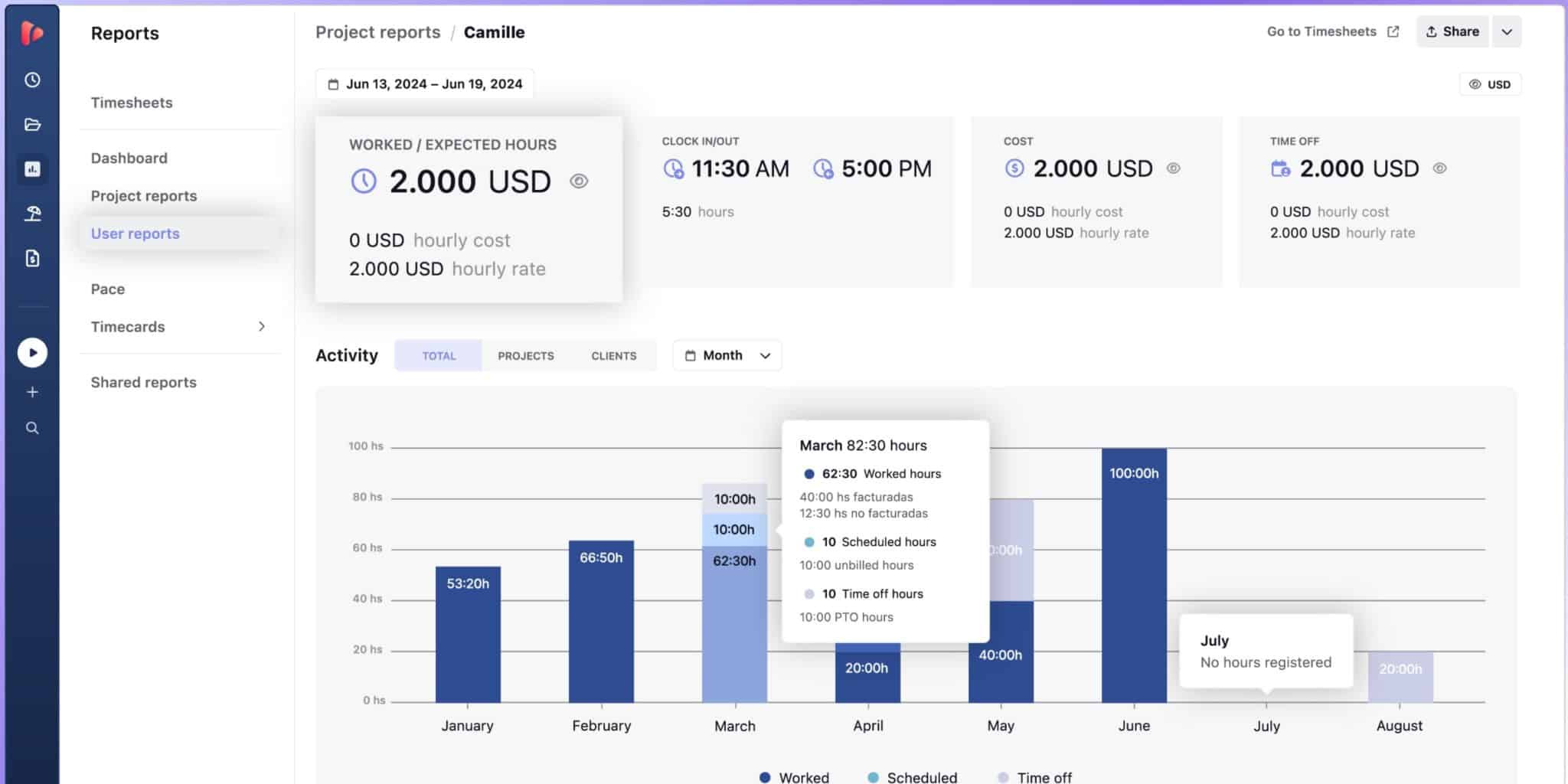This screenshot has height=784, width=1568.
Task: Toggle the eye icon beside Time Off amount
Action: (x=1439, y=168)
